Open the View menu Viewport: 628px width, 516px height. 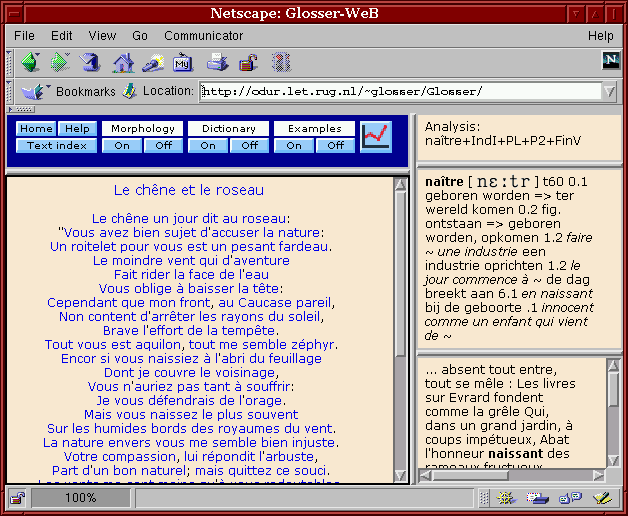[102, 36]
